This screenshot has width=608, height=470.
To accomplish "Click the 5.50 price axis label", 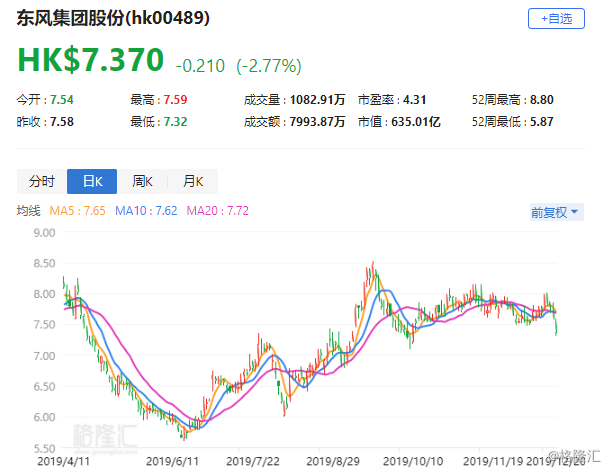I will [44, 448].
